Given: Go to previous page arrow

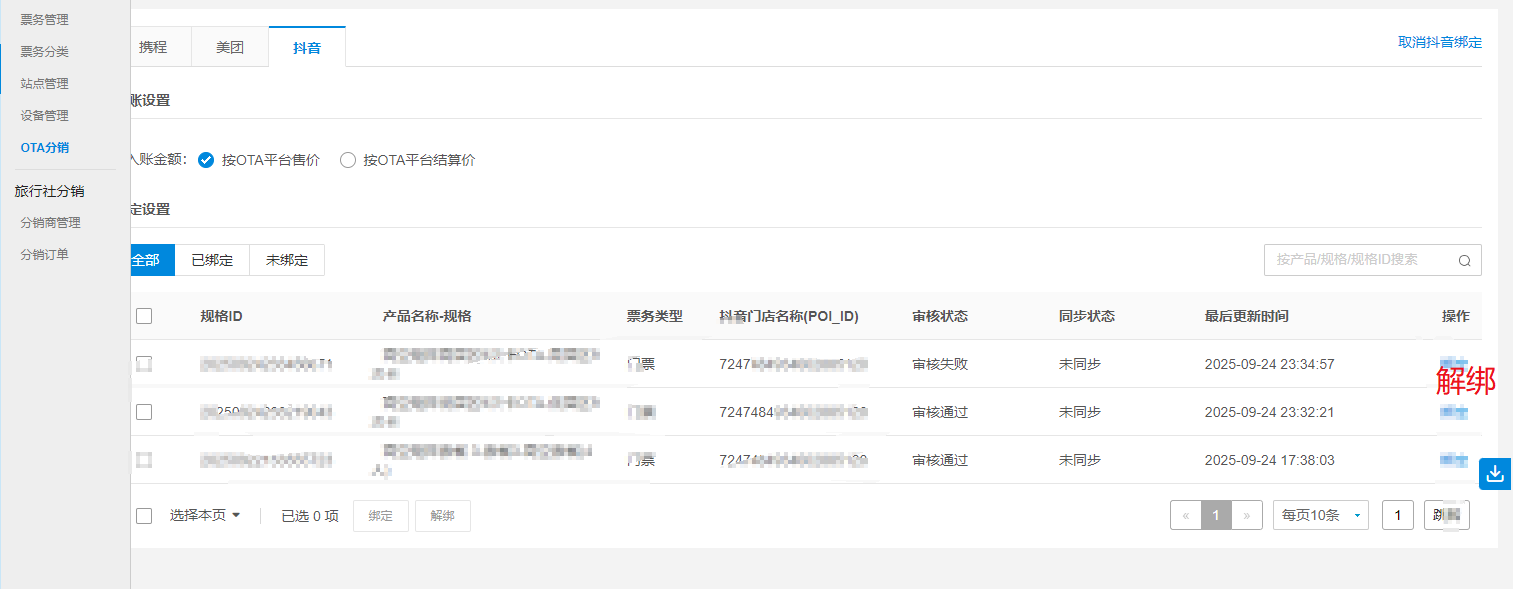Looking at the screenshot, I should click(1185, 516).
